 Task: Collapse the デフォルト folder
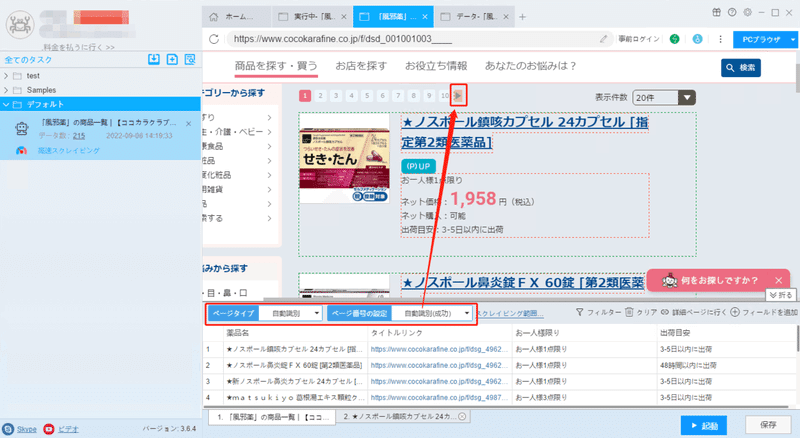6,104
